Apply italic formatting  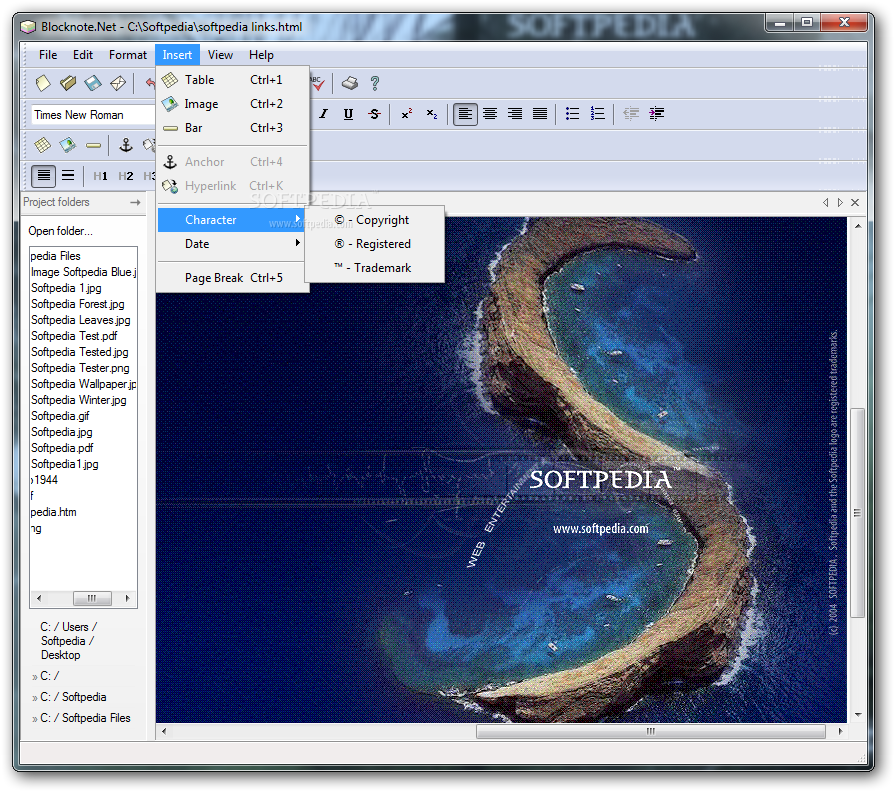(x=324, y=114)
